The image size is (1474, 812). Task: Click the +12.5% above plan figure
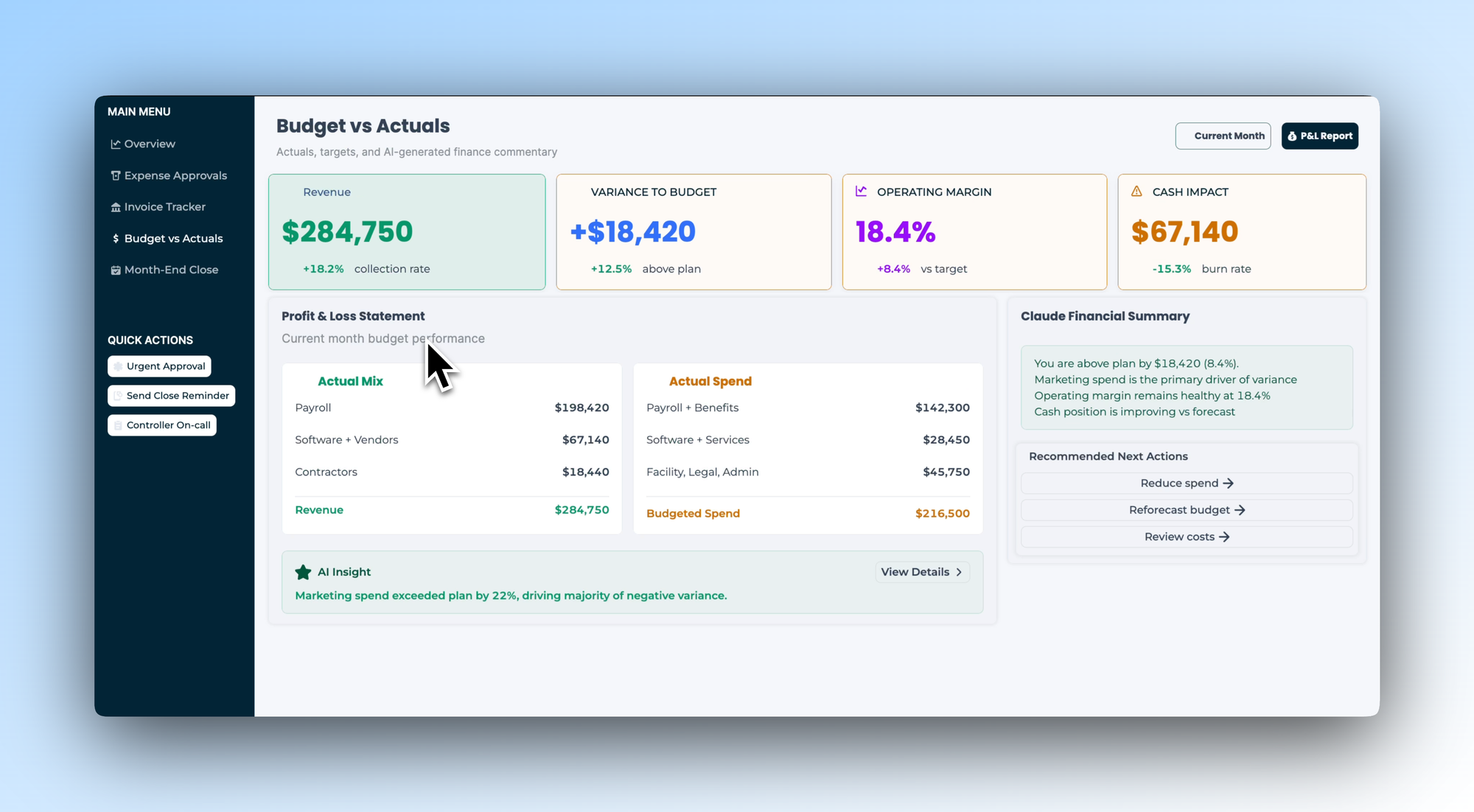click(611, 270)
